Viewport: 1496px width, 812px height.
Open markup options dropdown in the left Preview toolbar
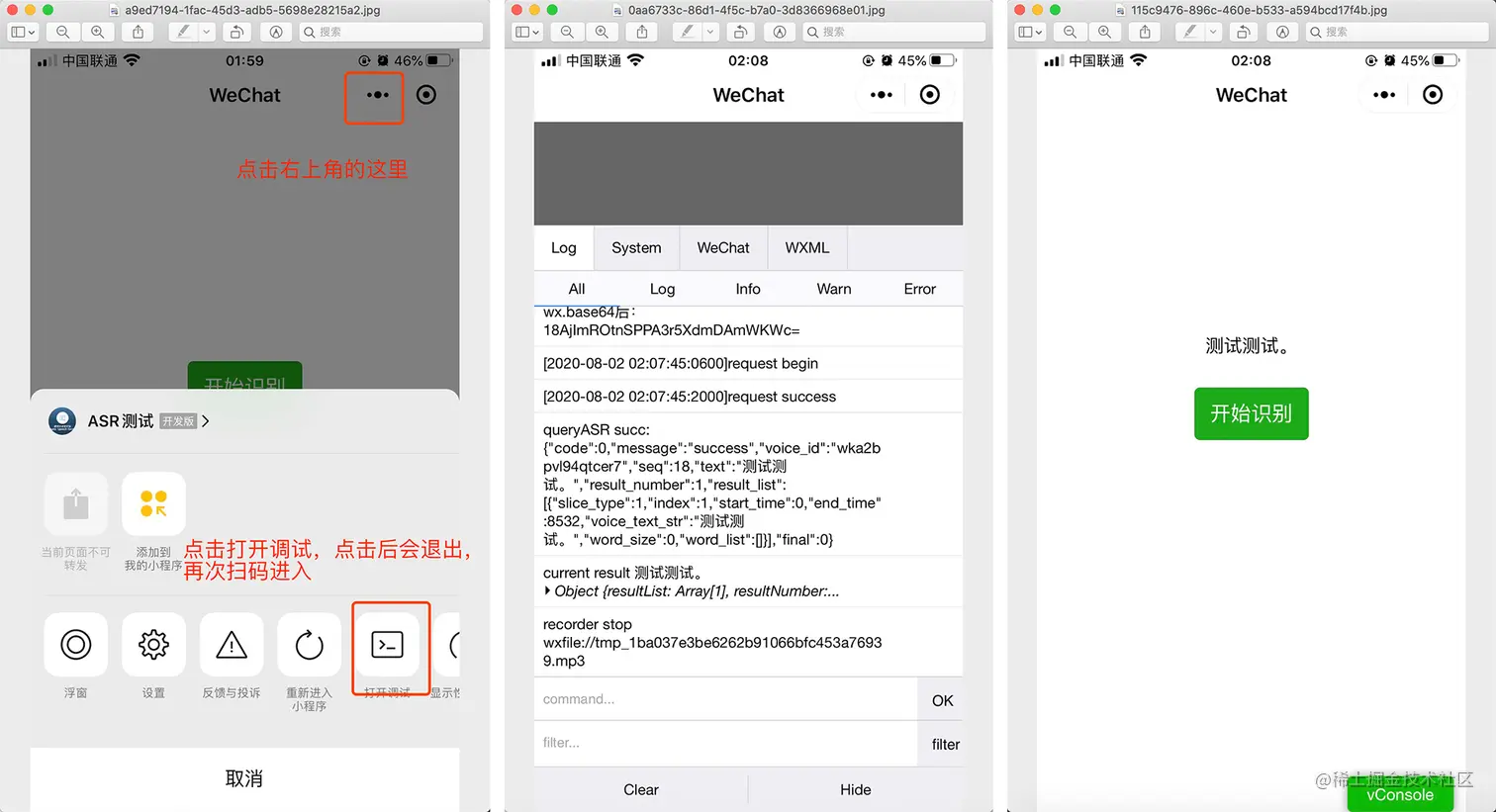pyautogui.click(x=206, y=32)
